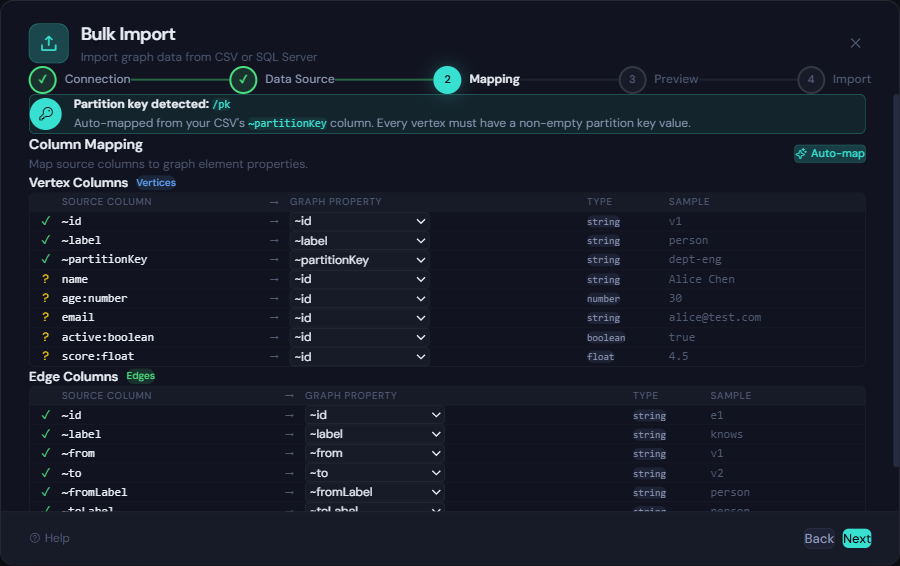Image resolution: width=900 pixels, height=566 pixels.
Task: Click the Vertices badge
Action: [156, 183]
